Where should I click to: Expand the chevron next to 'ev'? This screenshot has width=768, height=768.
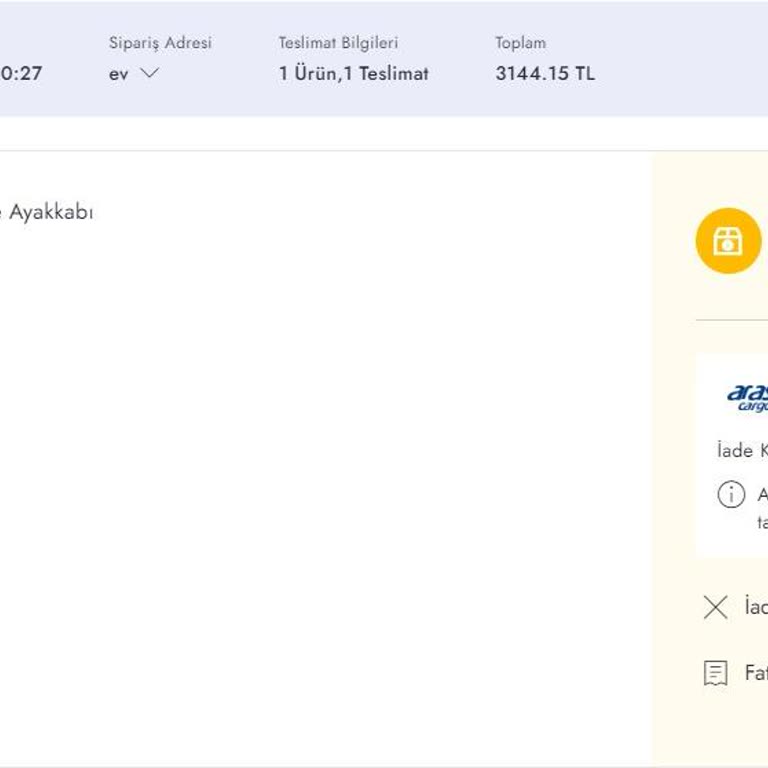149,73
